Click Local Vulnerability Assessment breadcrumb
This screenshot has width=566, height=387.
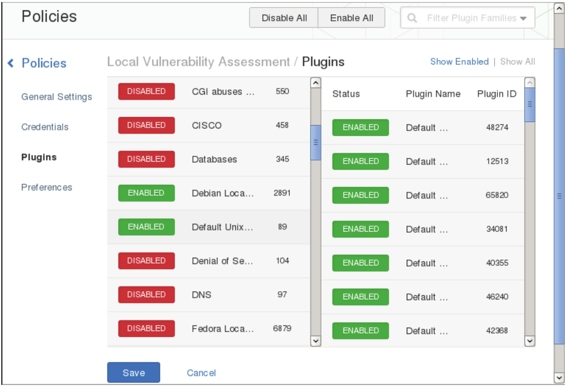198,62
